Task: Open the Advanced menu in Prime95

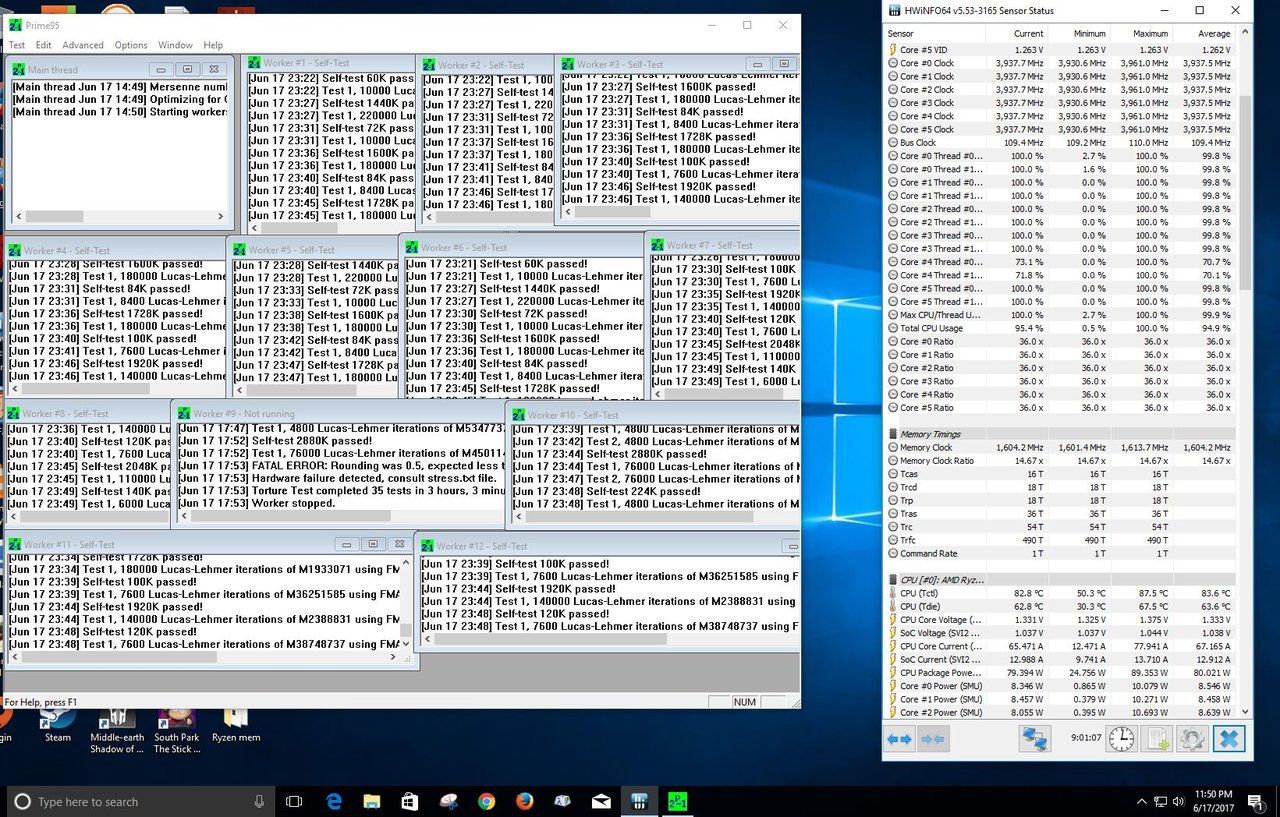Action: (83, 45)
